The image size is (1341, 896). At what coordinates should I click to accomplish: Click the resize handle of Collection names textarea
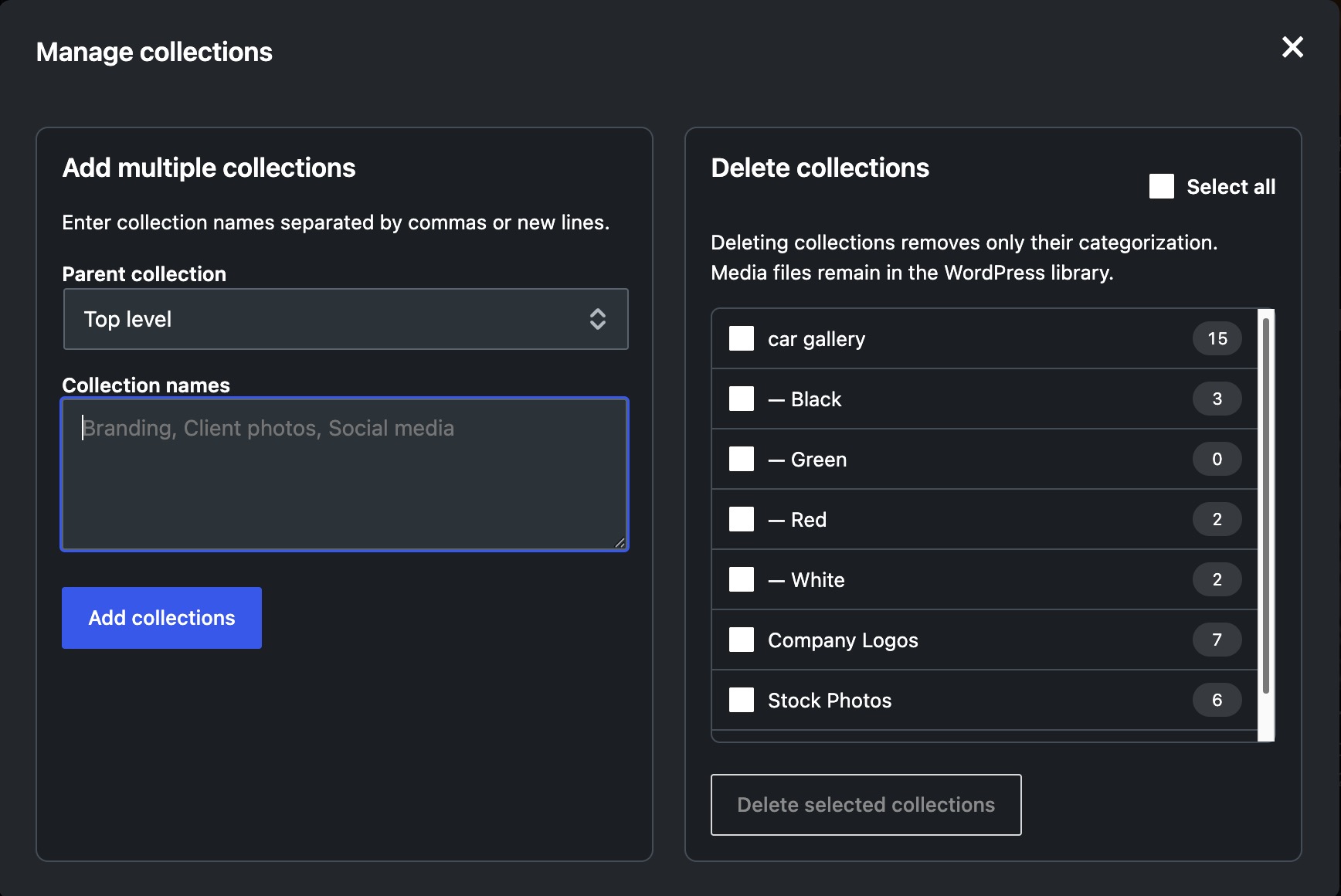(620, 542)
